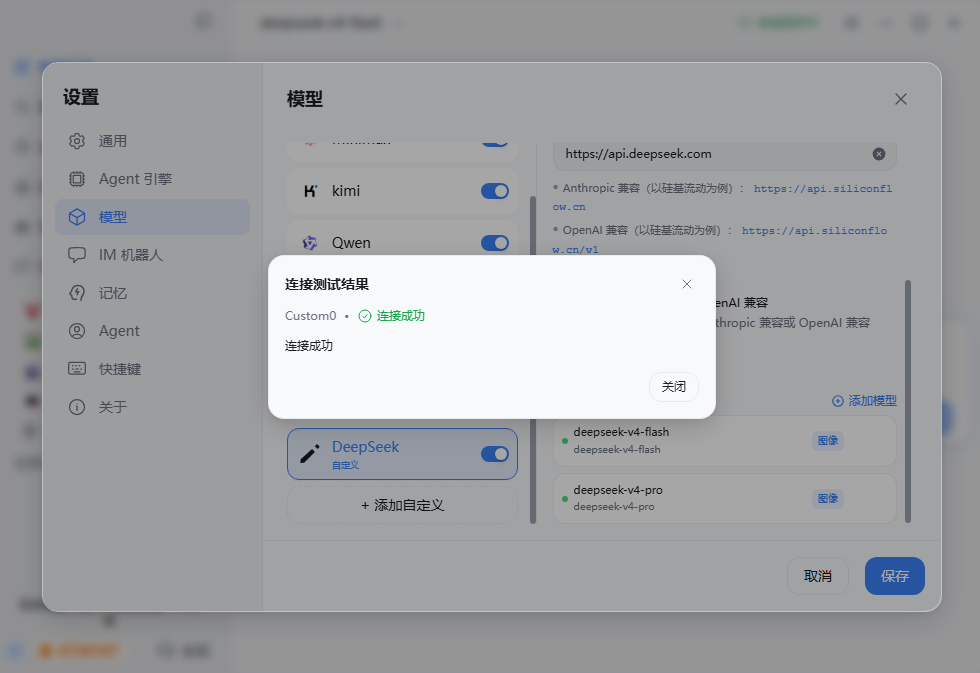Viewport: 980px width, 673px height.
Task: Click the plus circle icon beside 添加模型
Action: (838, 401)
